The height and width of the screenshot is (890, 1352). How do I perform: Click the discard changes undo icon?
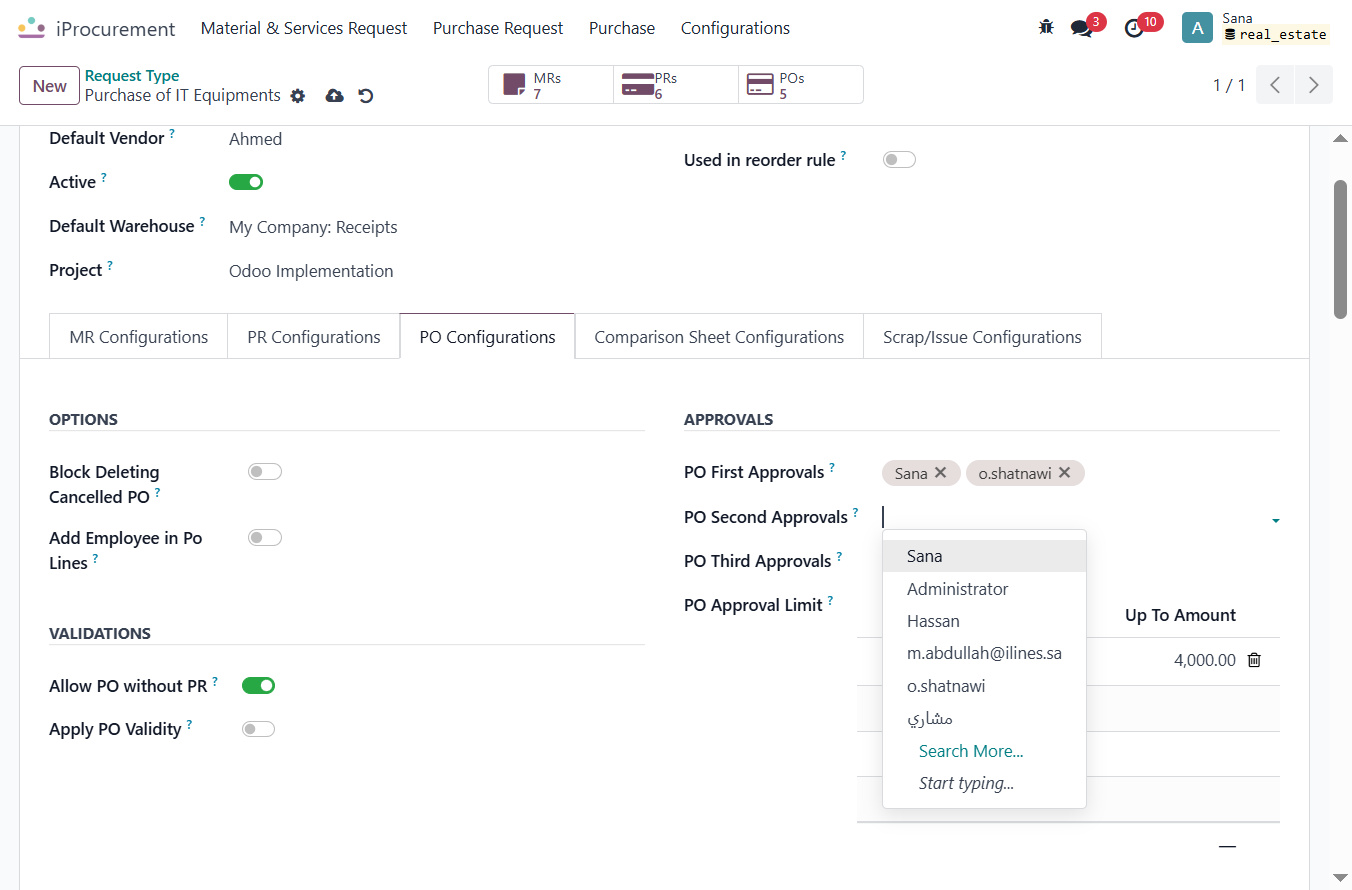[x=366, y=96]
